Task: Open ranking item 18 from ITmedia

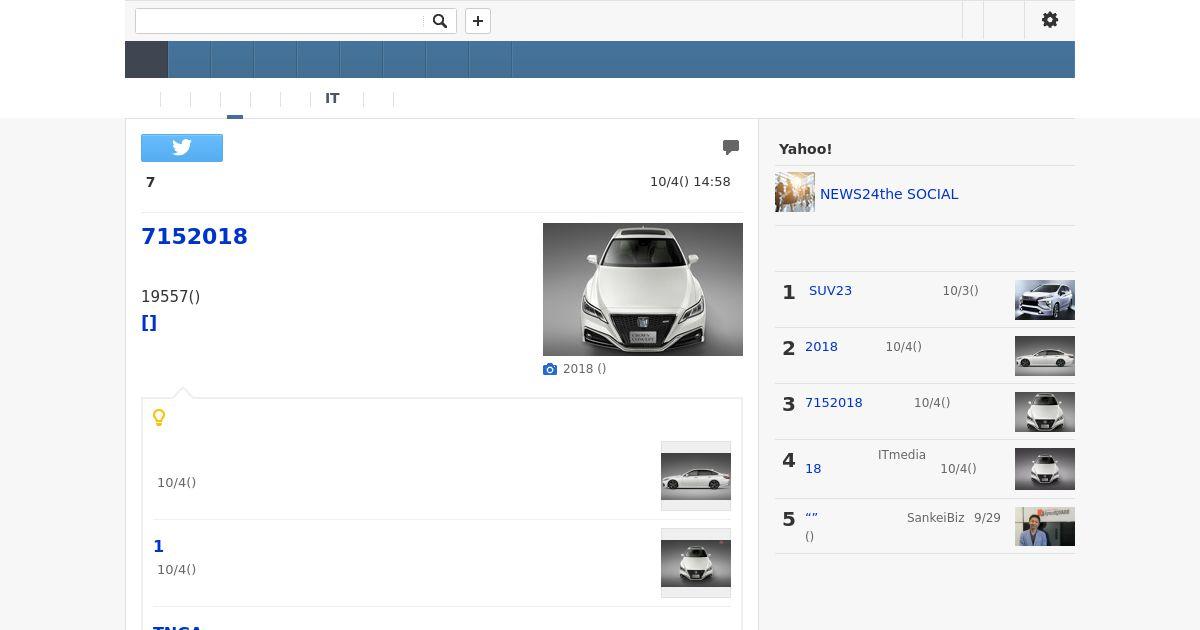Action: pos(813,469)
